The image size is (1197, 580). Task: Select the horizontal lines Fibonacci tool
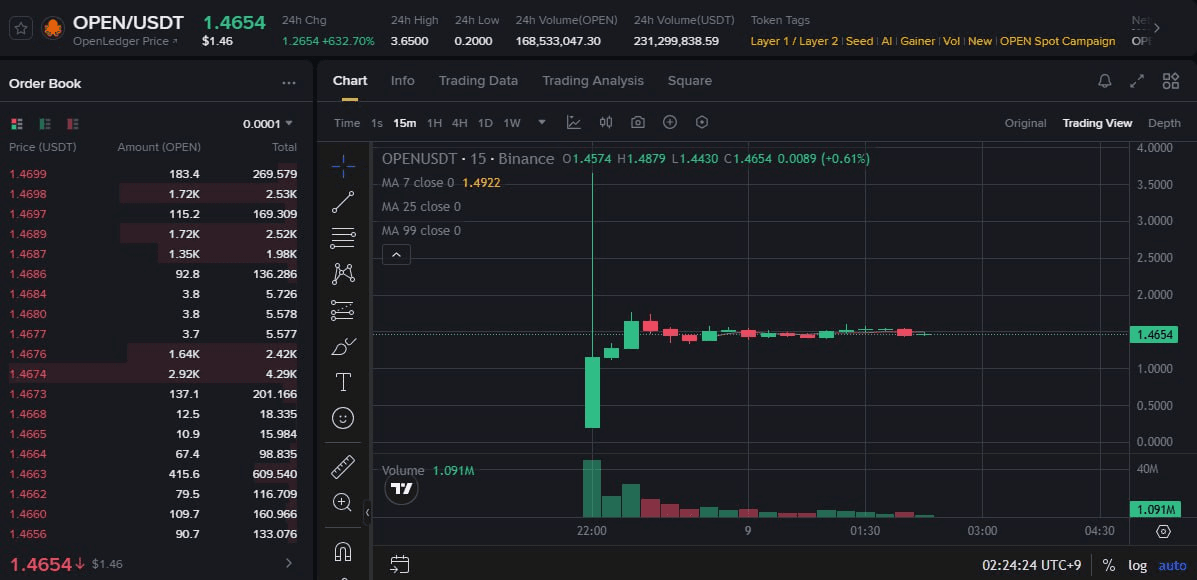coord(344,238)
